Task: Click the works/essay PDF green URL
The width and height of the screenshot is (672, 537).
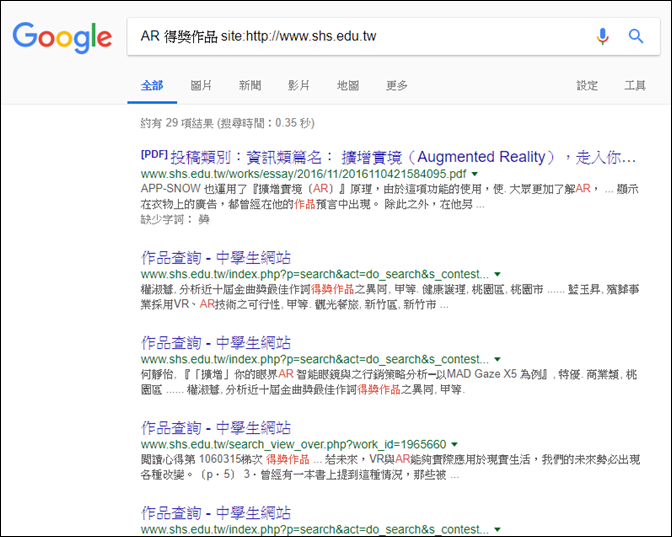Action: tap(303, 174)
